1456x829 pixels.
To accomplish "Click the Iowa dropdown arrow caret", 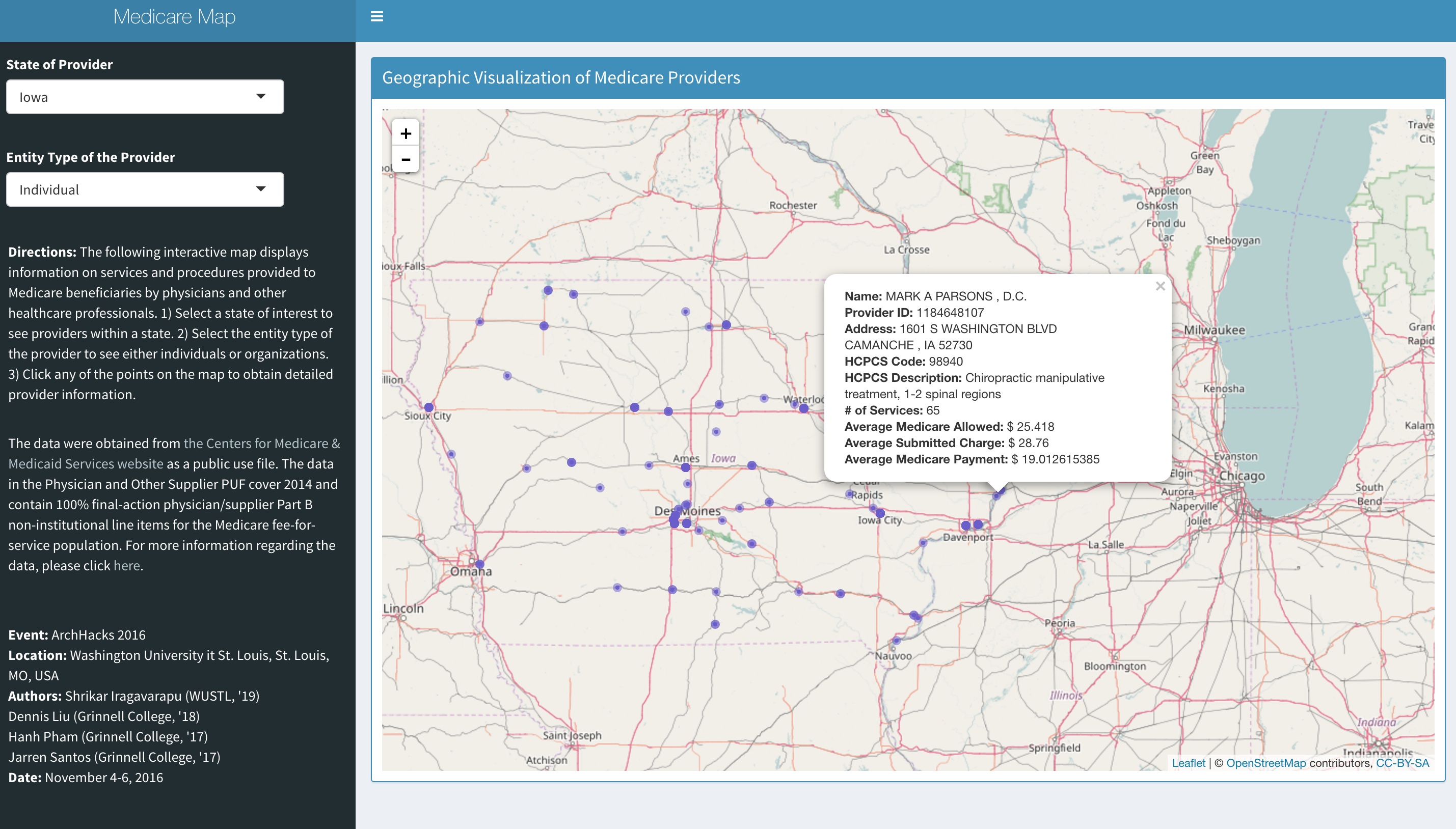I will [x=261, y=96].
